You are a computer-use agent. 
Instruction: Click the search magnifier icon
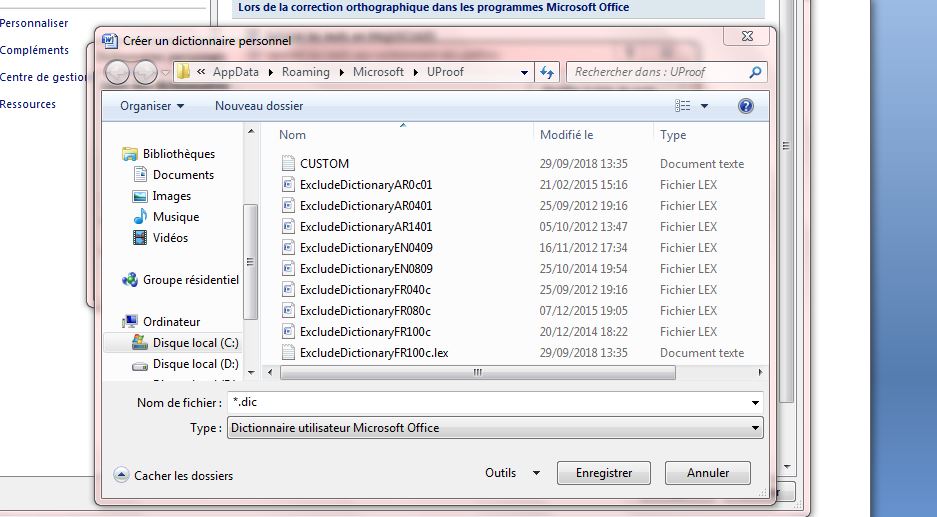point(755,72)
